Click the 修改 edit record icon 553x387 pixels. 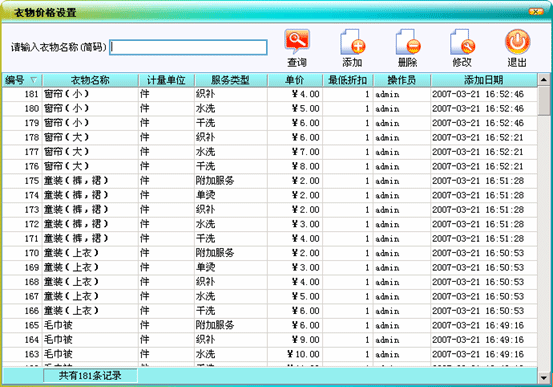[462, 41]
